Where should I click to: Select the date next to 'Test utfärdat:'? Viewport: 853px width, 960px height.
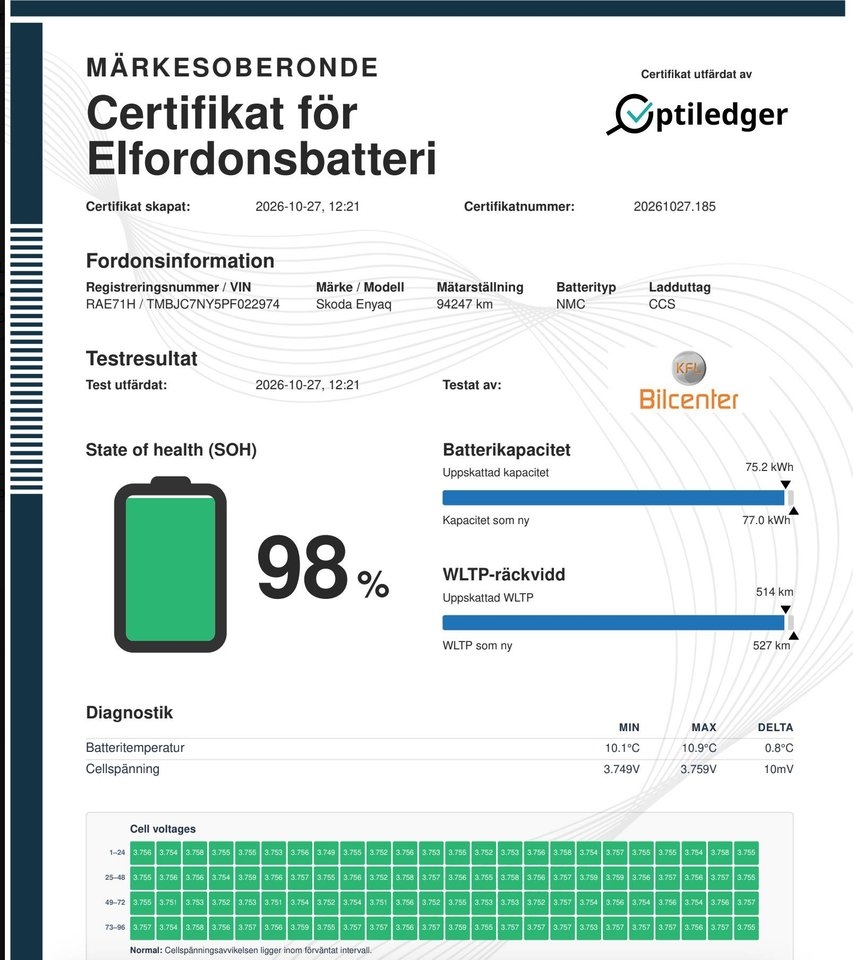pos(307,384)
